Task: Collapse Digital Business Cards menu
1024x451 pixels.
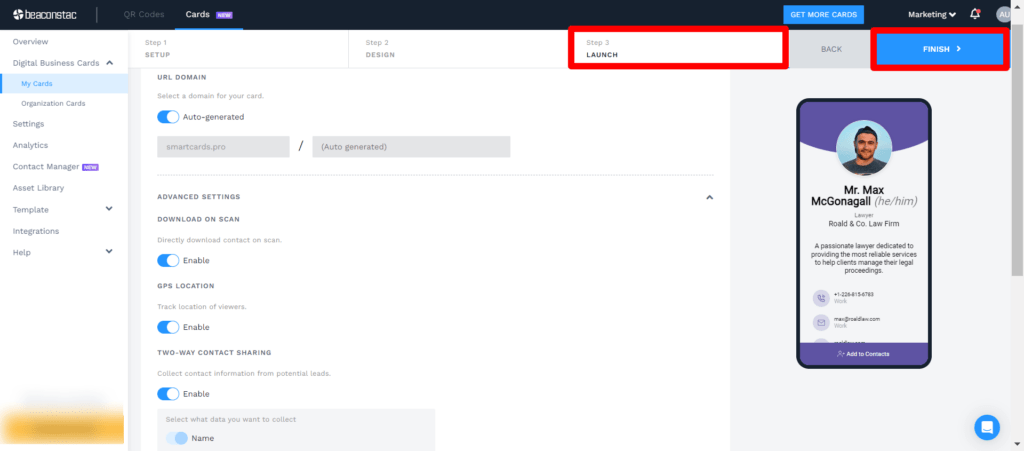Action: (x=109, y=63)
